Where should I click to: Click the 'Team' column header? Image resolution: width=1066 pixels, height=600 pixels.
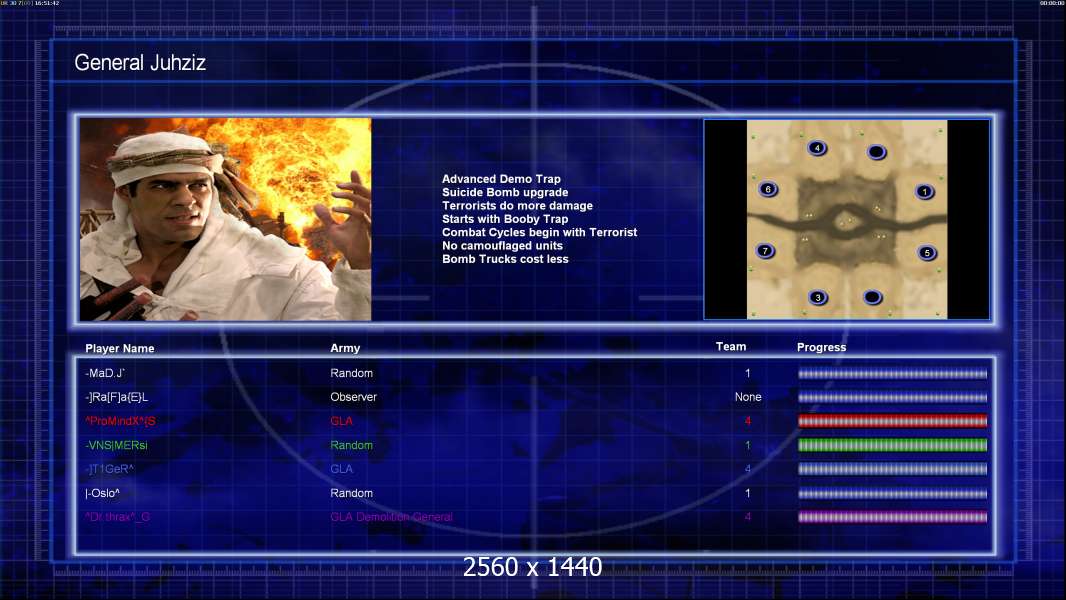click(731, 347)
